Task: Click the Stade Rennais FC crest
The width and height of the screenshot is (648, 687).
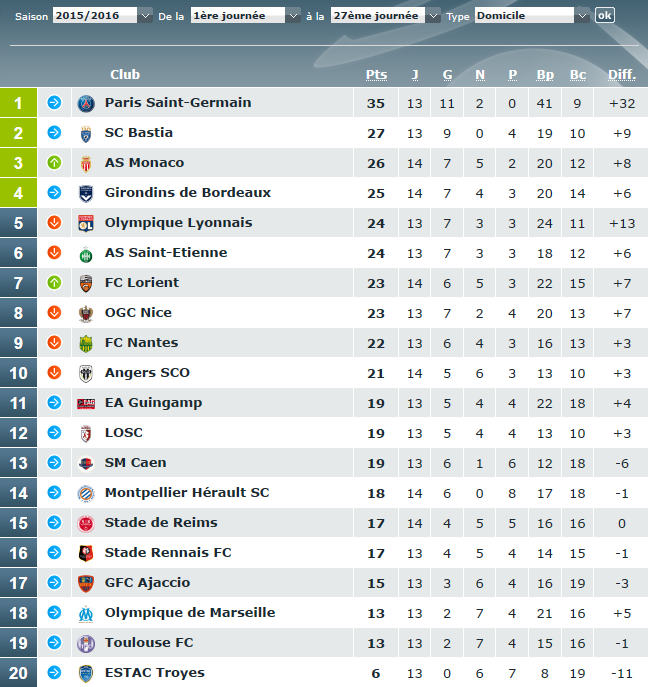Action: (x=86, y=553)
